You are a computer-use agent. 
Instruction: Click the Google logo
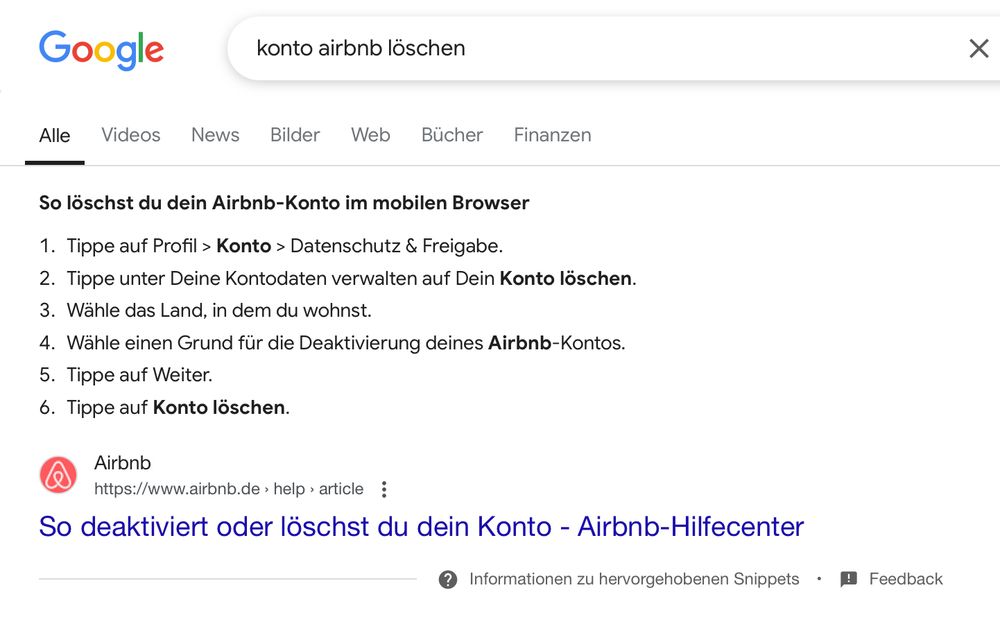pos(101,49)
